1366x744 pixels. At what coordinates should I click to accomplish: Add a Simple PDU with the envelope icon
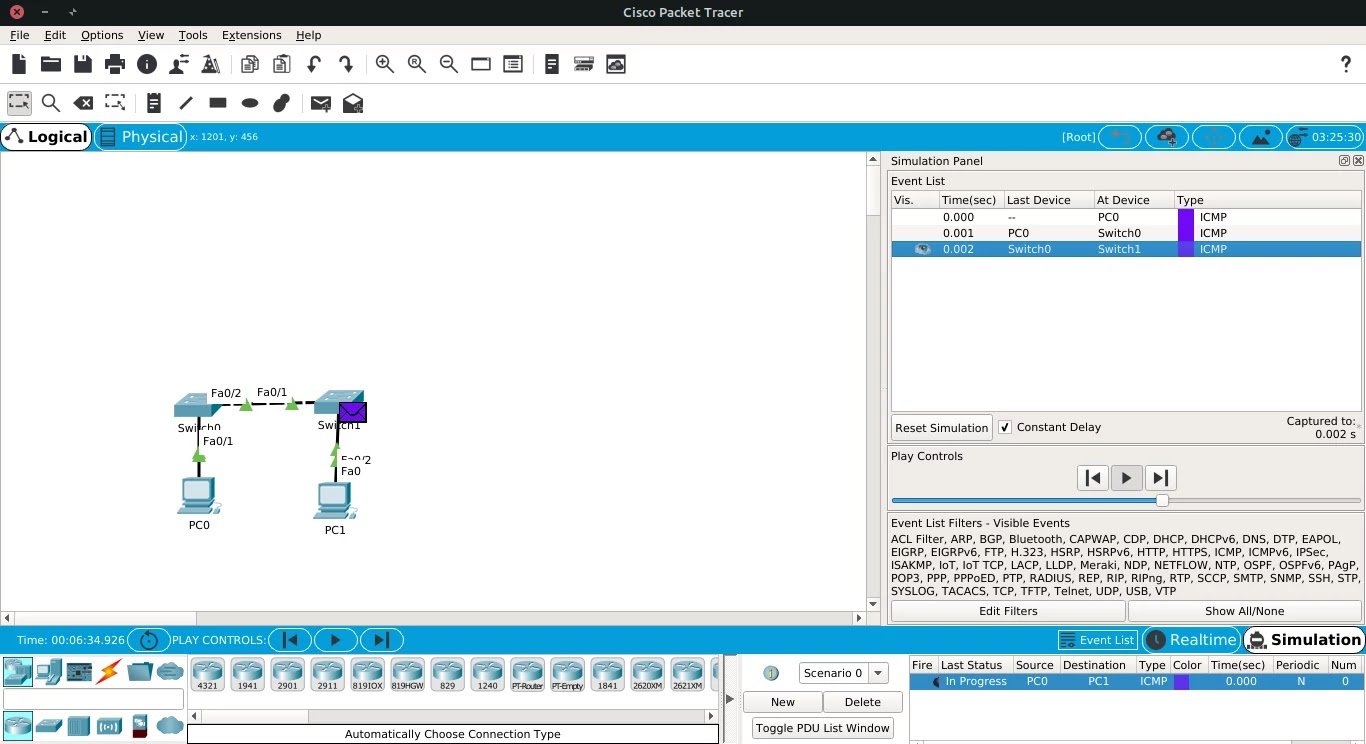pos(321,103)
